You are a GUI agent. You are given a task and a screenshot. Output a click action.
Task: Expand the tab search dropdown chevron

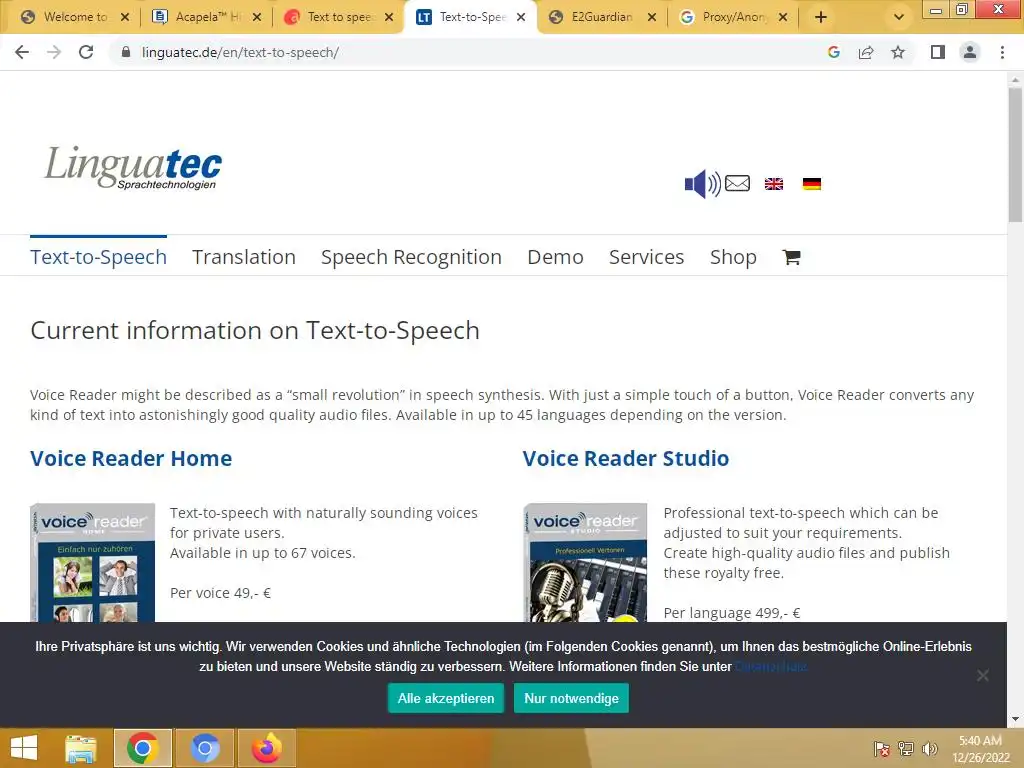coord(899,17)
